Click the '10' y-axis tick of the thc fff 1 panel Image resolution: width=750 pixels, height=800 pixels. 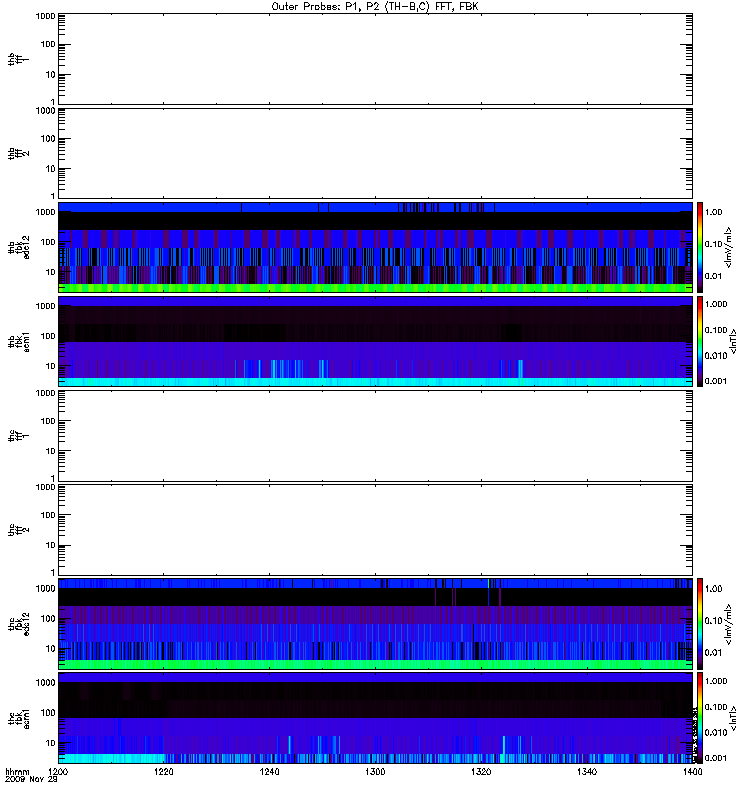click(51, 451)
